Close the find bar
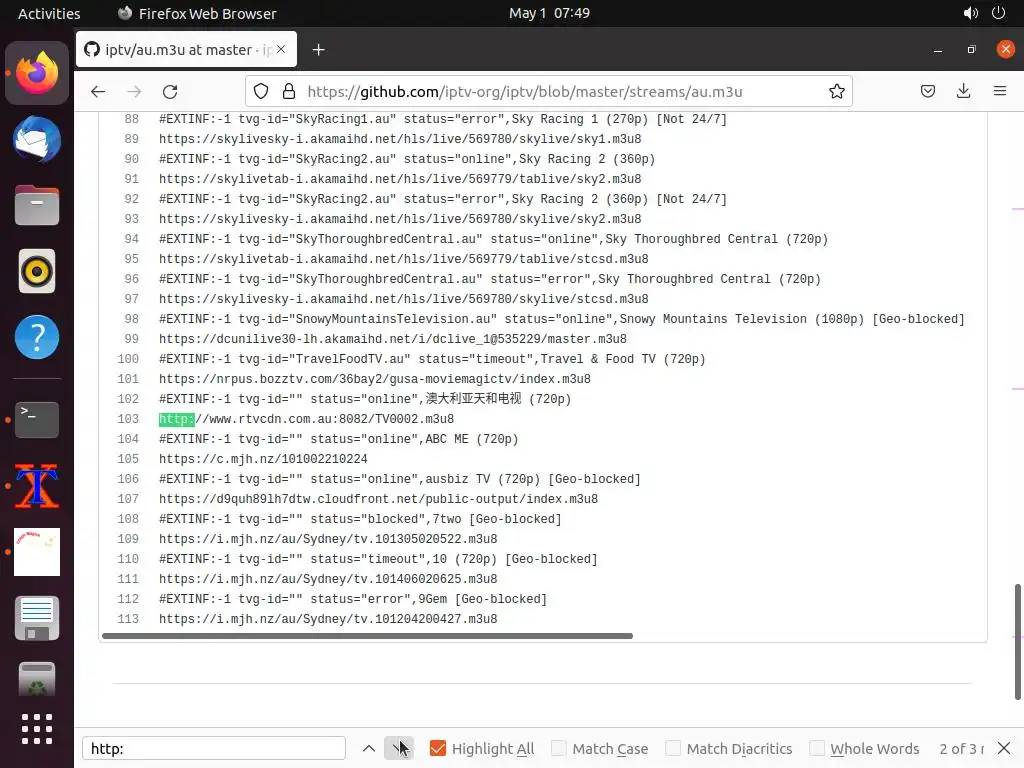 [1004, 748]
